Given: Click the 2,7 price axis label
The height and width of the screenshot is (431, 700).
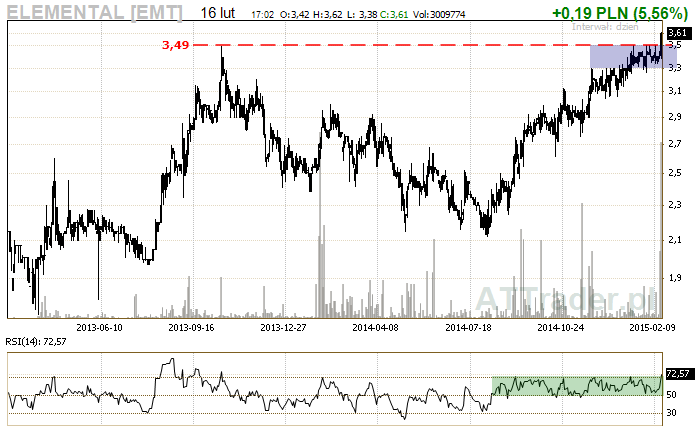Looking at the screenshot, I should tap(675, 144).
